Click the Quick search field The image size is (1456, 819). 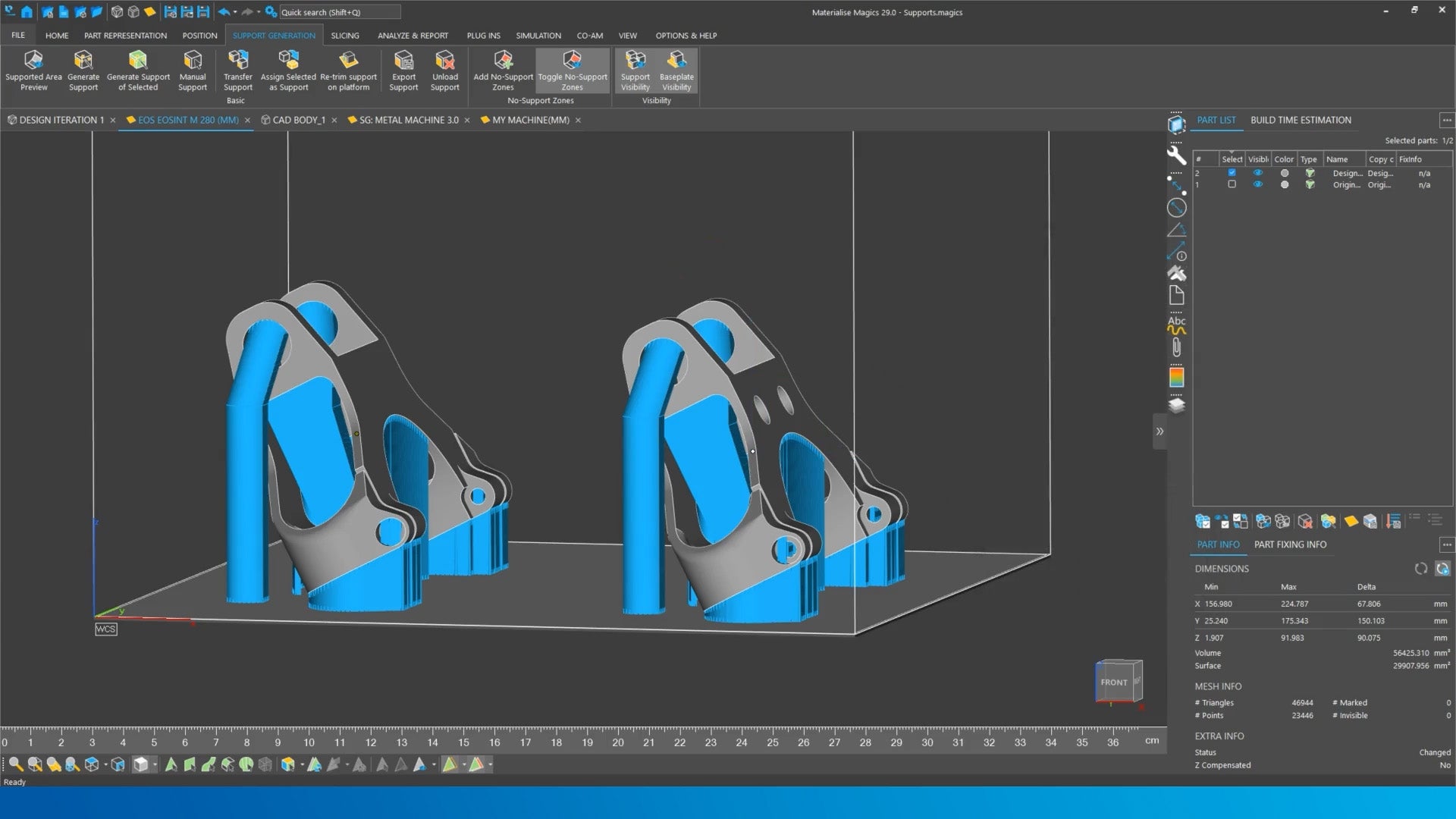coord(339,12)
